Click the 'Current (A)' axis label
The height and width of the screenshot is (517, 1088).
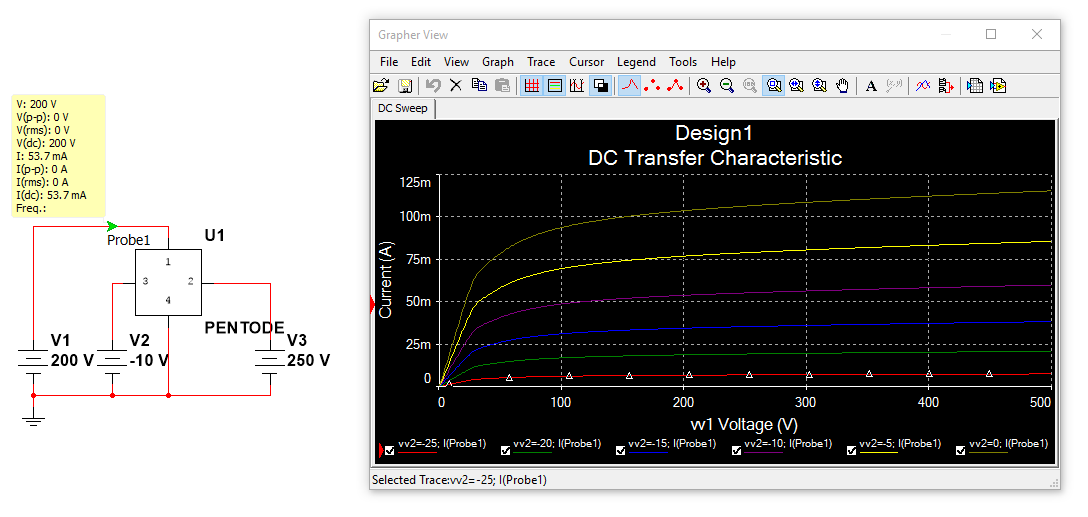(386, 279)
